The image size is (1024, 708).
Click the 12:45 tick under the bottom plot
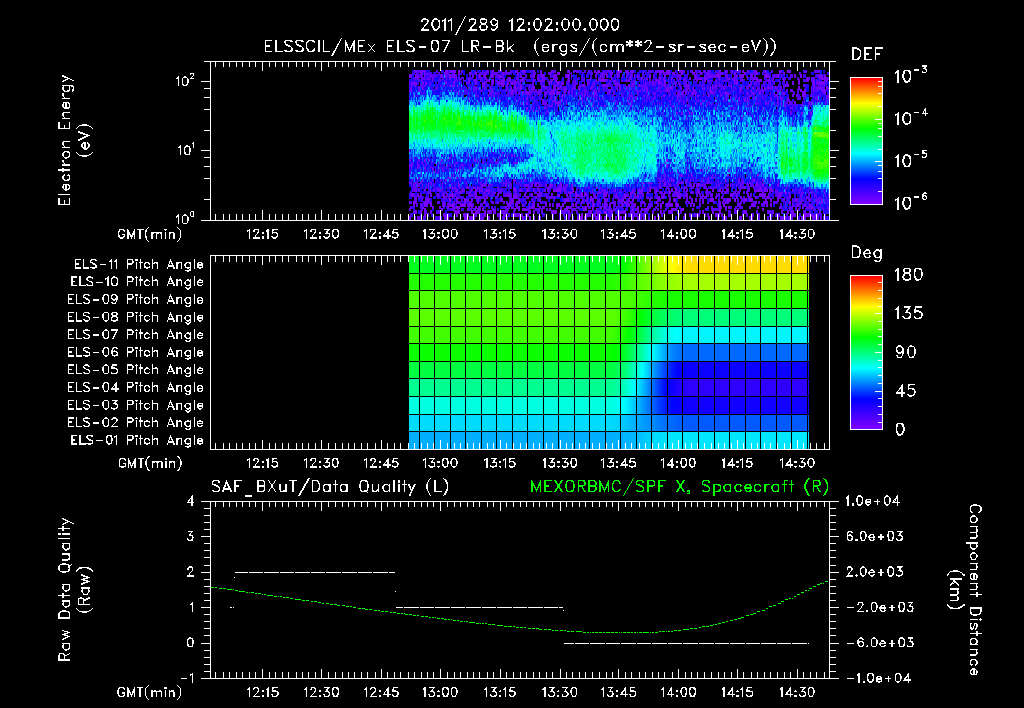(381, 692)
